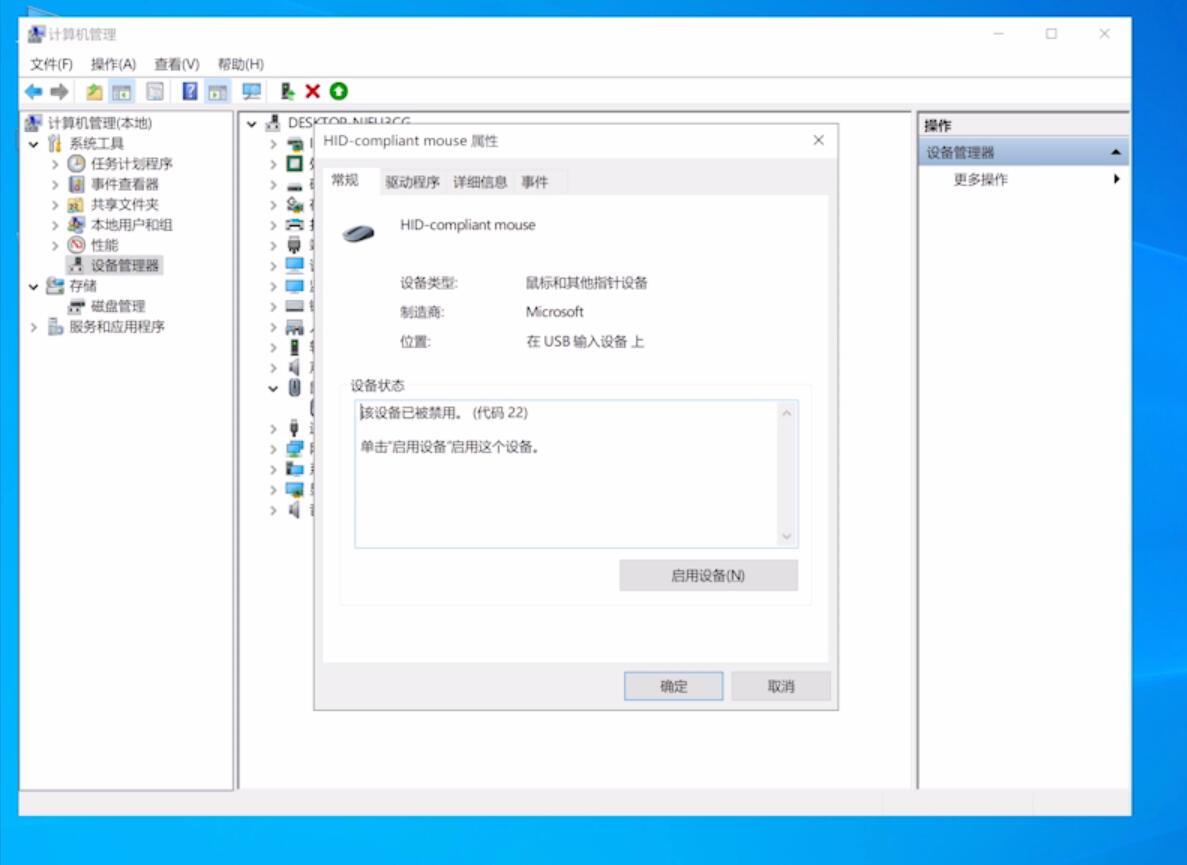Image resolution: width=1187 pixels, height=865 pixels.
Task: Collapse the 设备管理器 section in actions pane
Action: click(x=1116, y=153)
